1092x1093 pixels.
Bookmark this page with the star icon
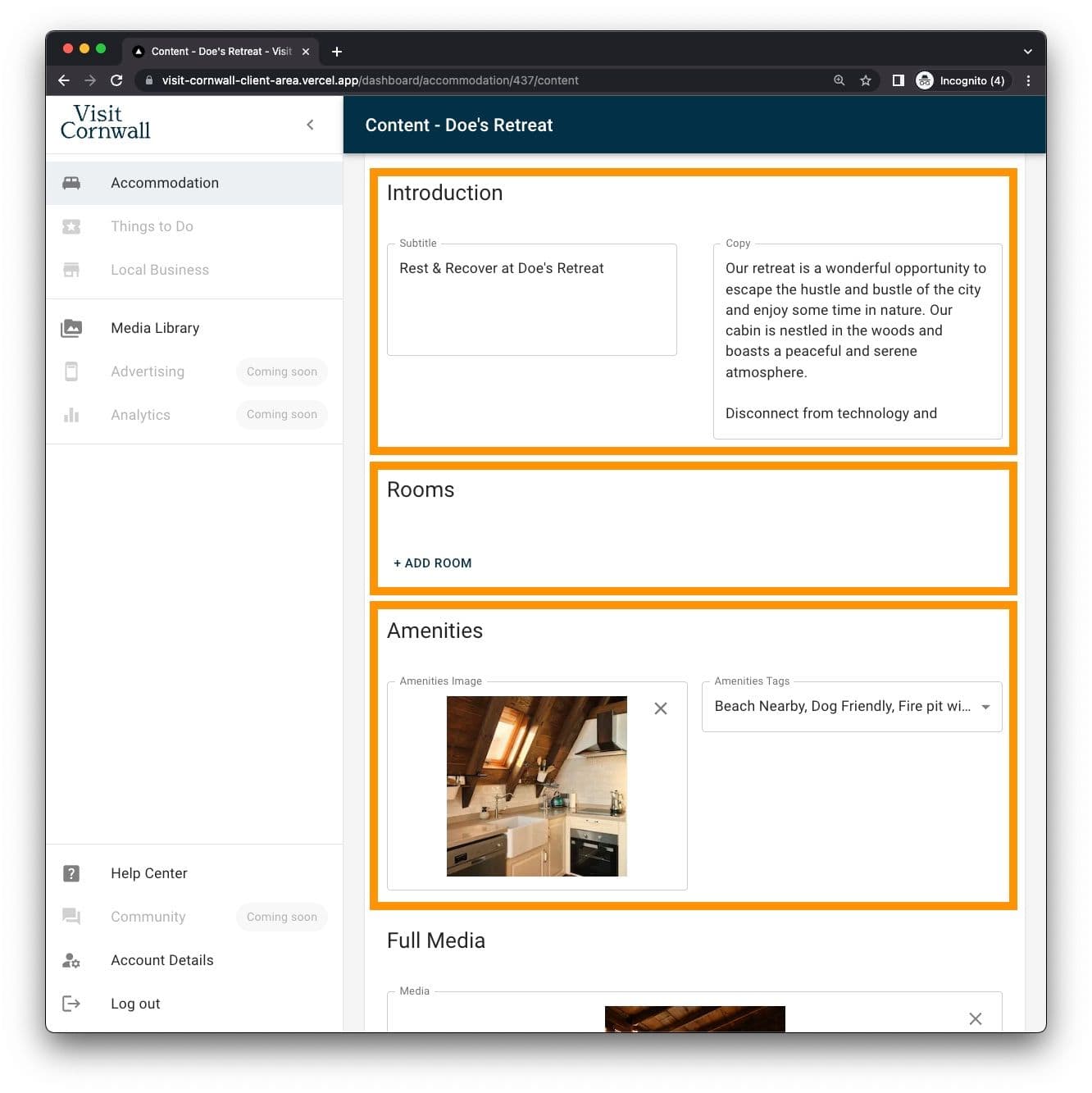(865, 80)
